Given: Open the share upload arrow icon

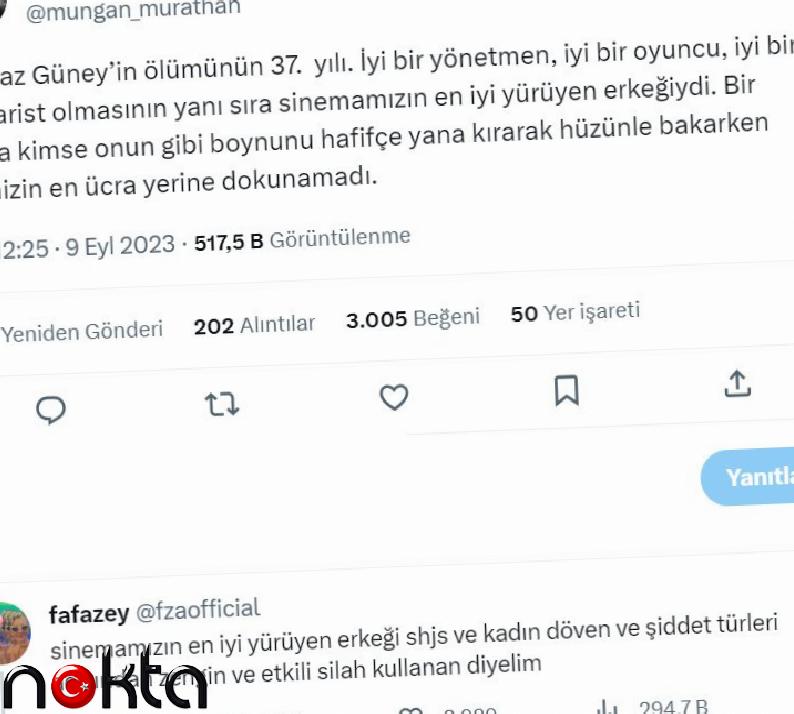Looking at the screenshot, I should [x=737, y=383].
